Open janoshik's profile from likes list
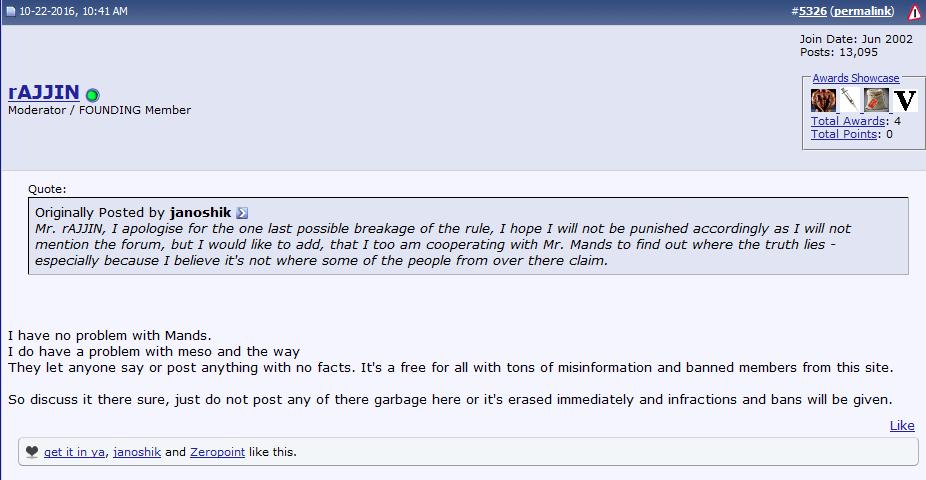Viewport: 926px width, 480px height. coord(137,452)
